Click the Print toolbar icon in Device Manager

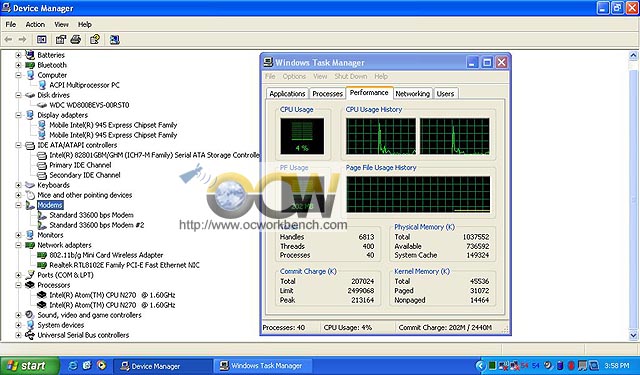[76, 40]
